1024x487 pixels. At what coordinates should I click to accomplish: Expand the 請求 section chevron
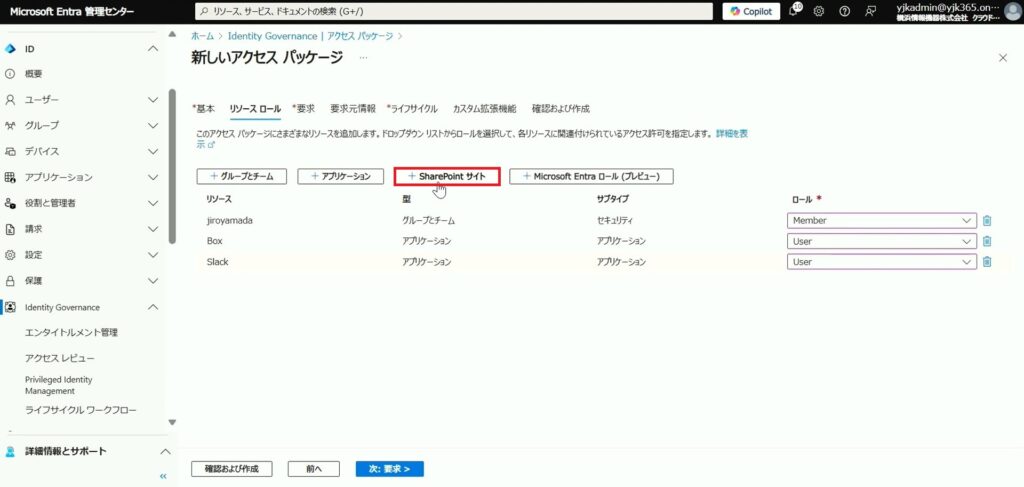click(x=153, y=229)
